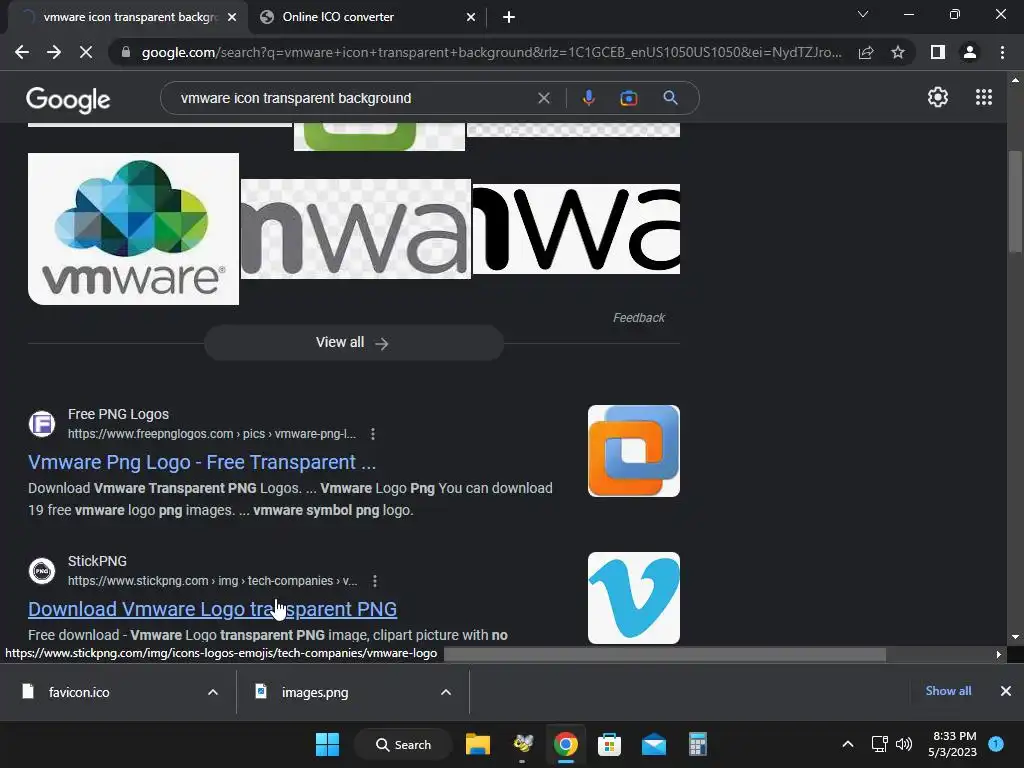
Task: Open the images.png downloaded file
Action: pyautogui.click(x=315, y=692)
